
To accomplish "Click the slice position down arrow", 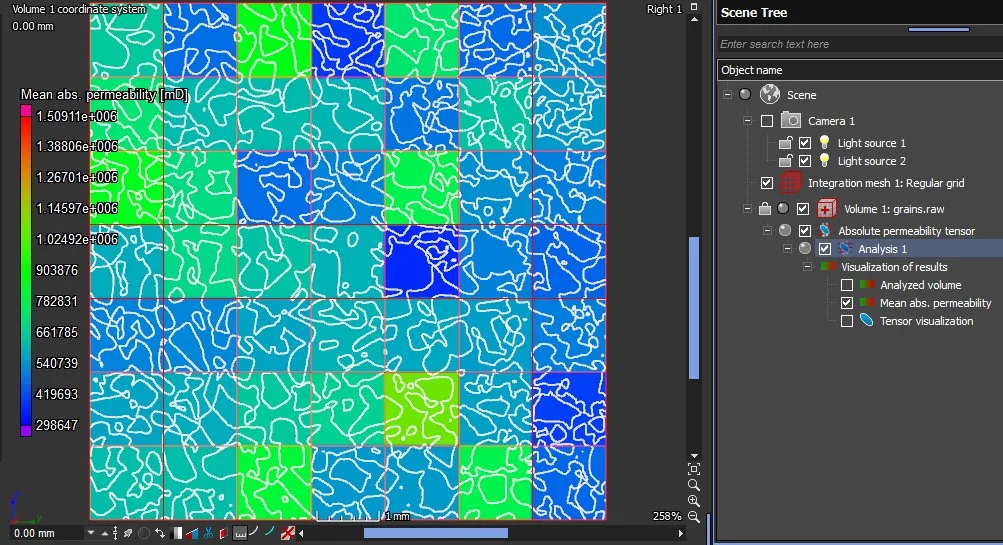I will click(91, 533).
